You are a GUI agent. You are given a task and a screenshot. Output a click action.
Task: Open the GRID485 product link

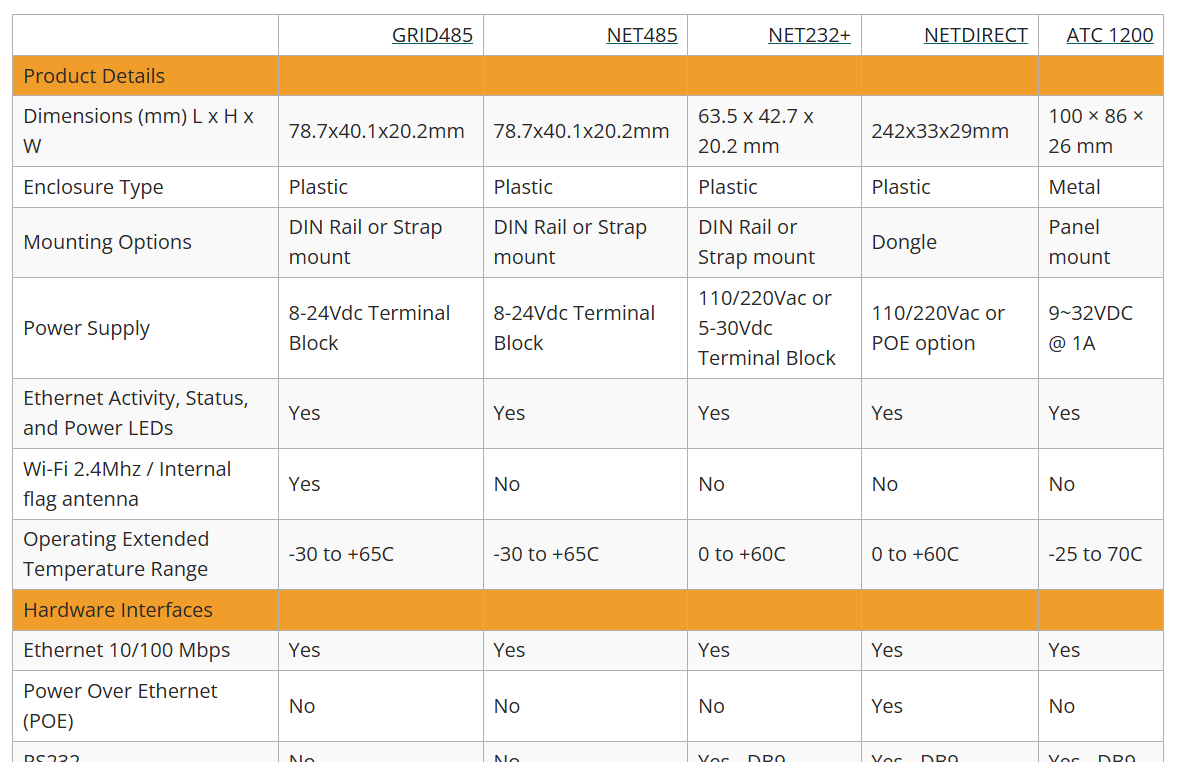(x=432, y=35)
